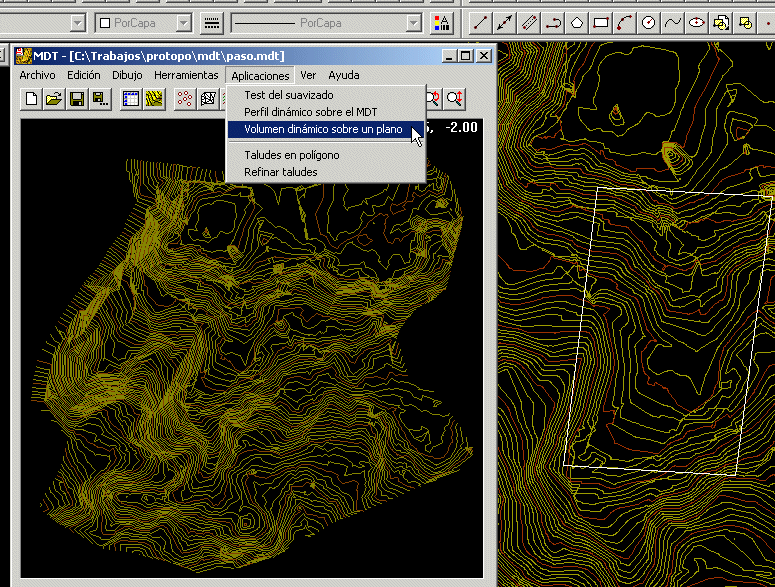Click the lineweight lines icon

coord(212,23)
